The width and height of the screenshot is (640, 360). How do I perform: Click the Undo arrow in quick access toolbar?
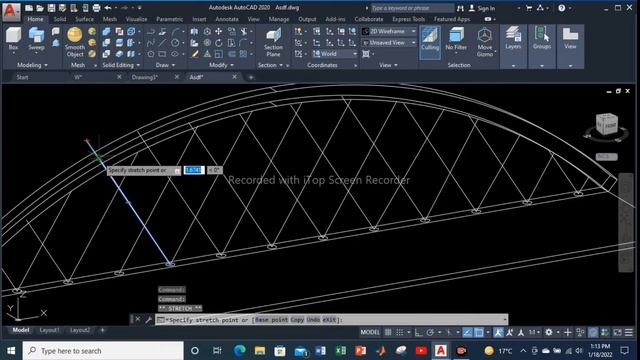pyautogui.click(x=108, y=8)
